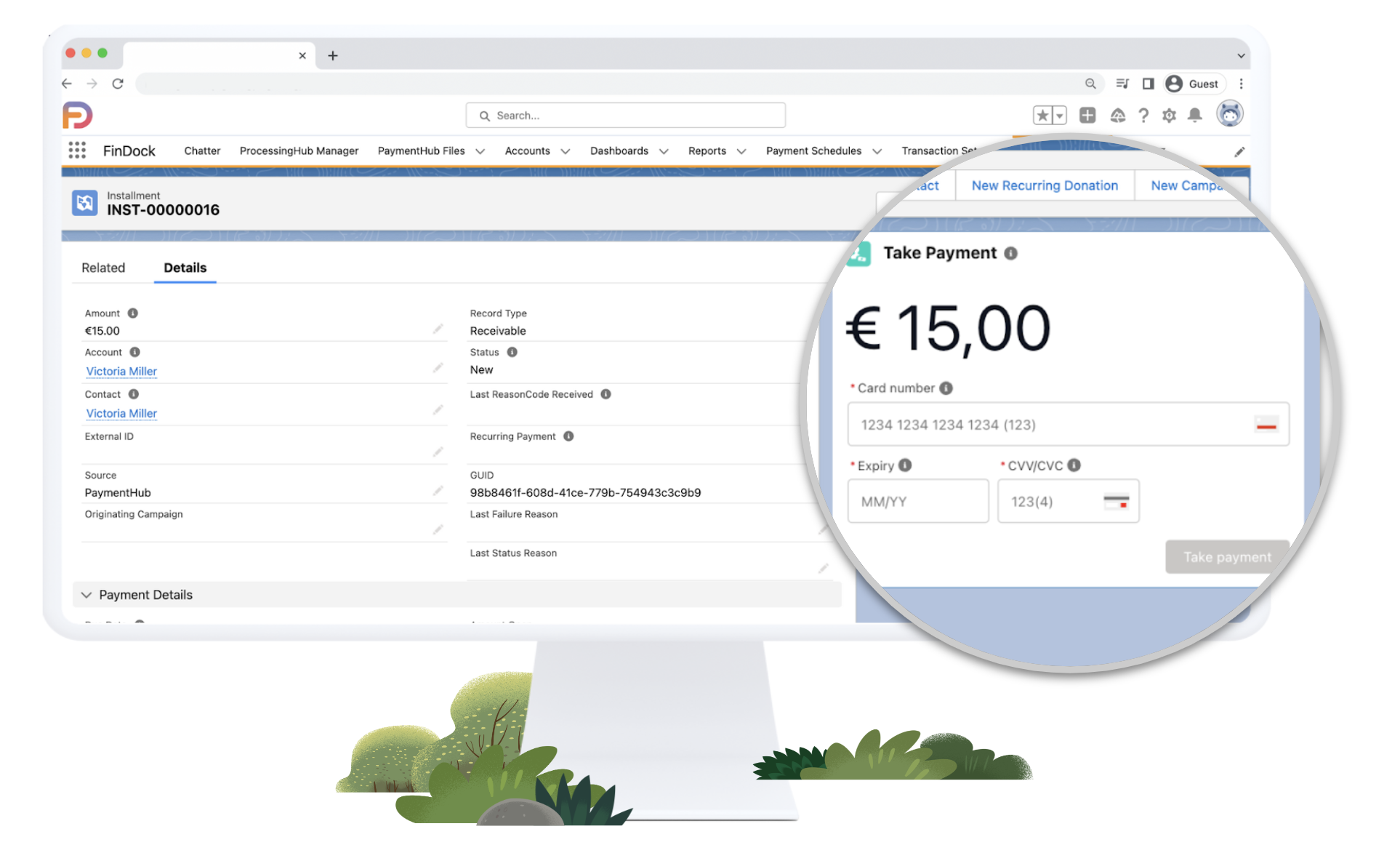Toggle the browser side panel icon
1400x861 pixels.
coord(1148,84)
